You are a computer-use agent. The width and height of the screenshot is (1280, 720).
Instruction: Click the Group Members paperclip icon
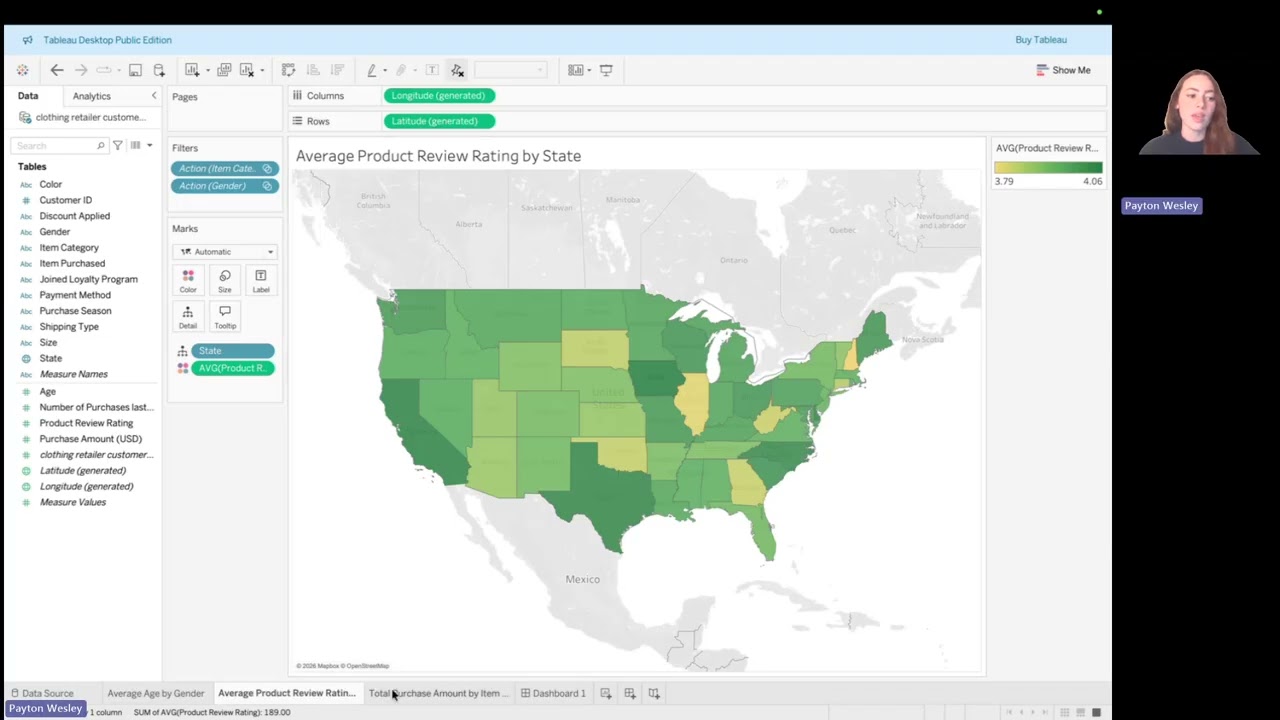(x=401, y=70)
